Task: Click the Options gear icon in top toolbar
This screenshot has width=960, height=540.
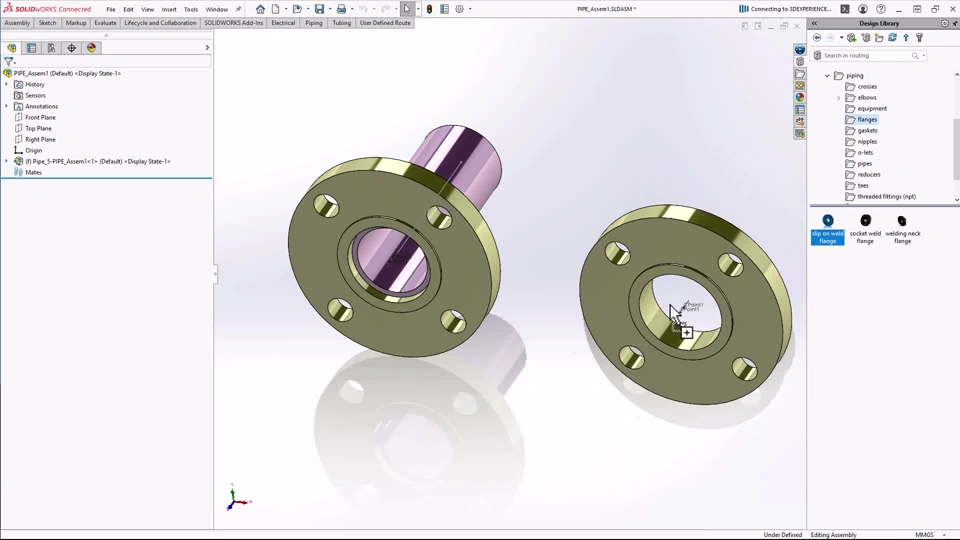Action: (460, 9)
